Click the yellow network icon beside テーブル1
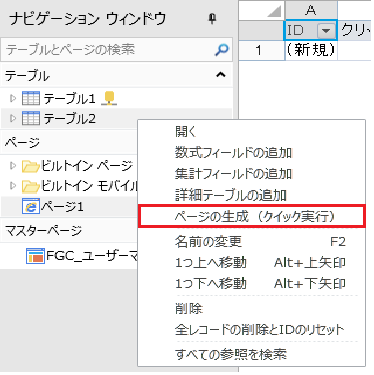 coord(109,98)
